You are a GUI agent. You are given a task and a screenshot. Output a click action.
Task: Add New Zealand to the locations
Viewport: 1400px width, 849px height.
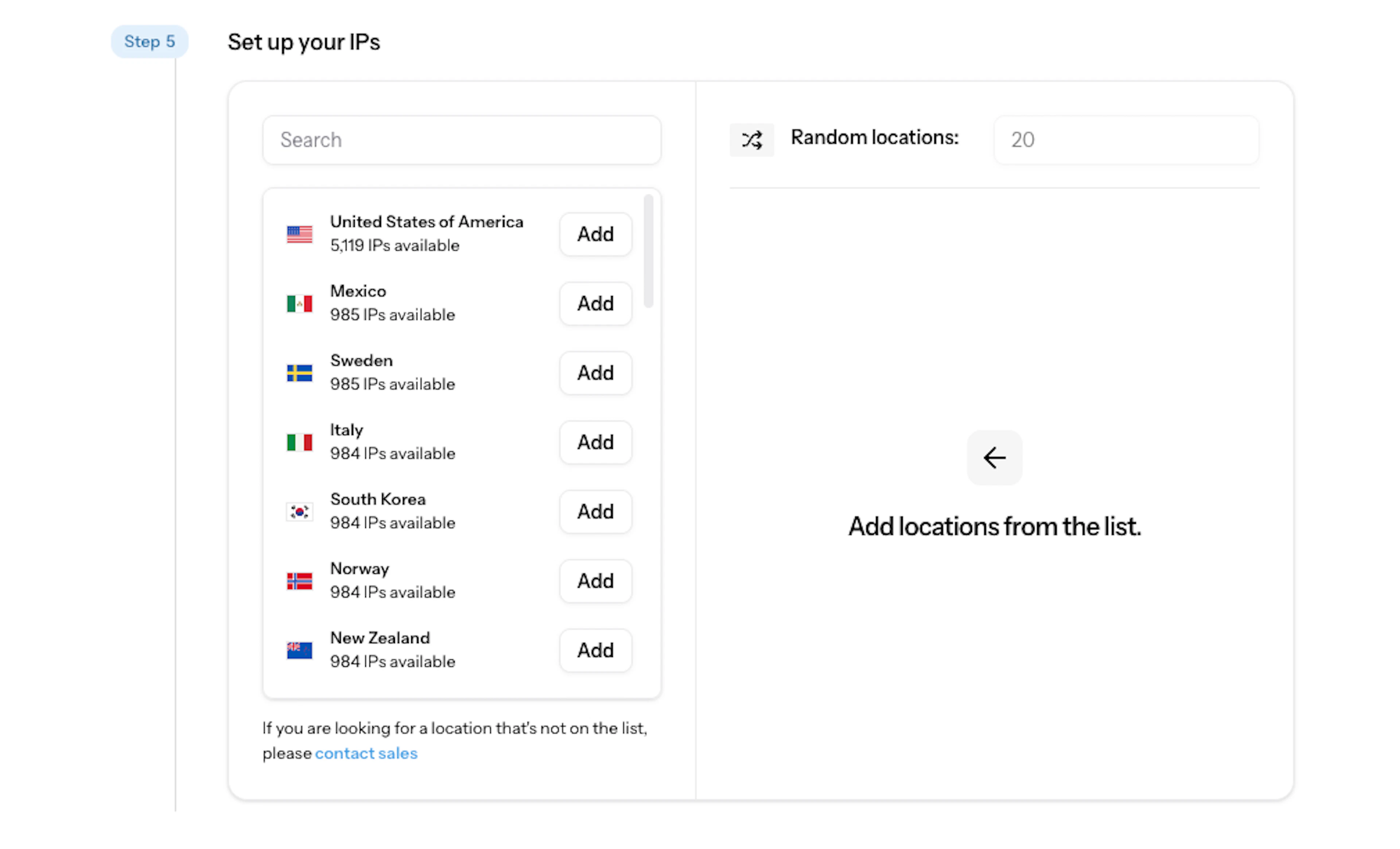(595, 650)
